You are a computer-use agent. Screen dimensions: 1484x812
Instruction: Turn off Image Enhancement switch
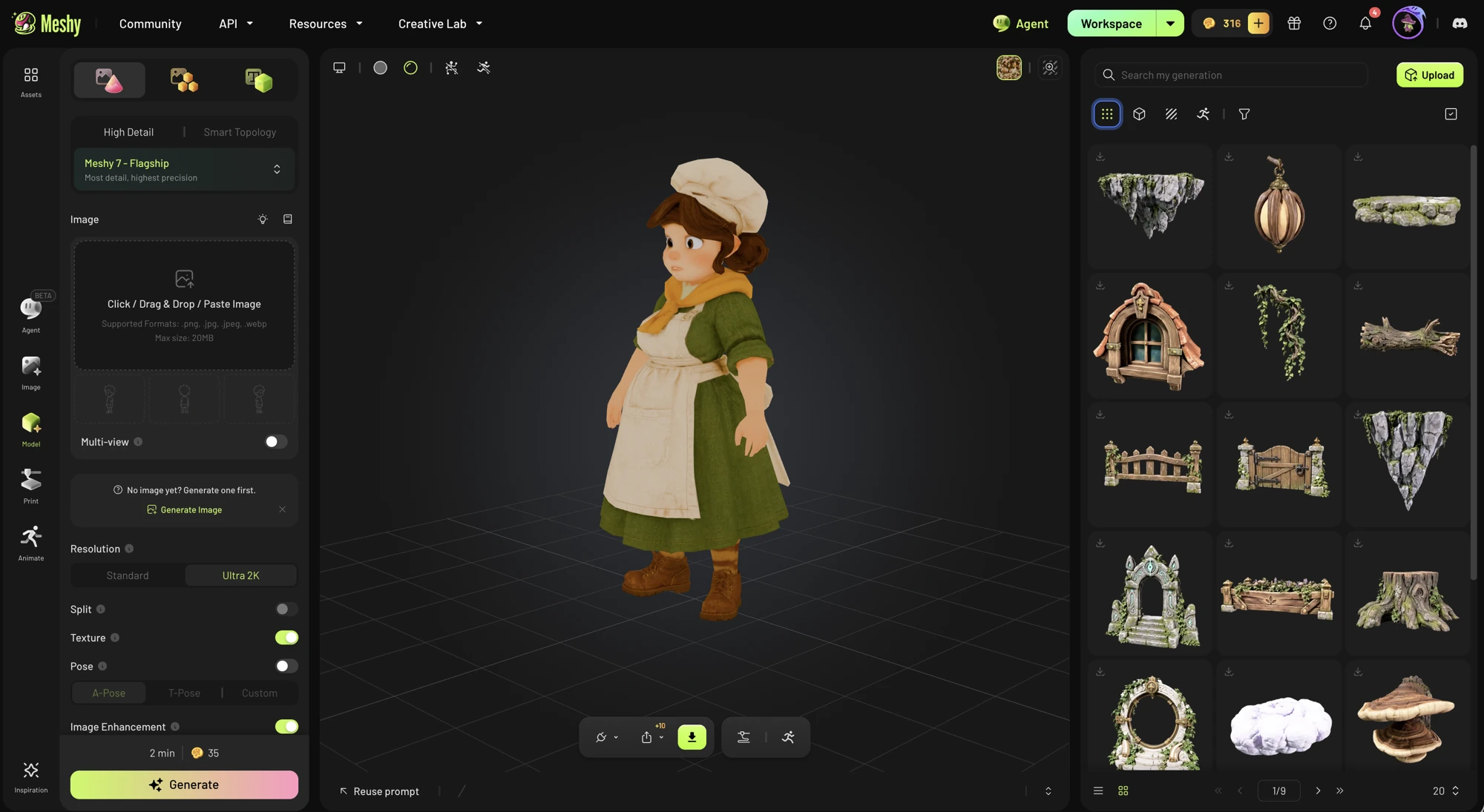tap(286, 727)
